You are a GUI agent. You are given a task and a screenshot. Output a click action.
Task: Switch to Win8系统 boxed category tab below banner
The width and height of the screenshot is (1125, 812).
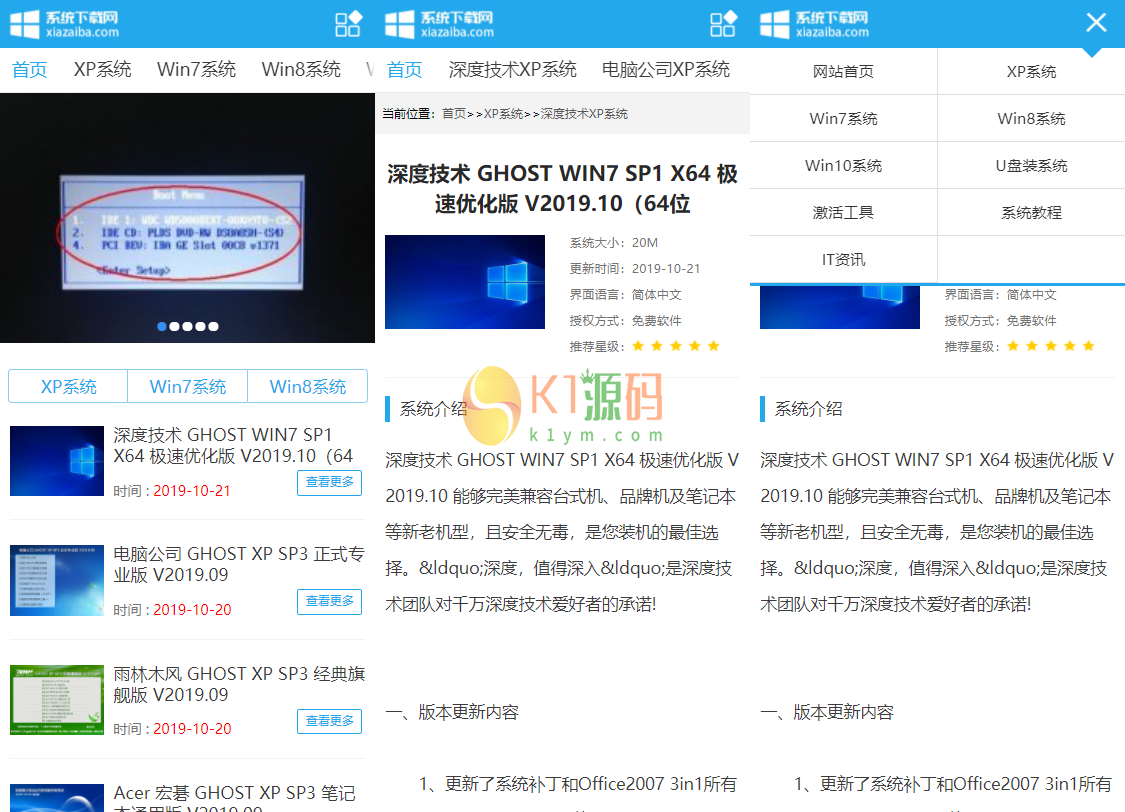pyautogui.click(x=308, y=387)
